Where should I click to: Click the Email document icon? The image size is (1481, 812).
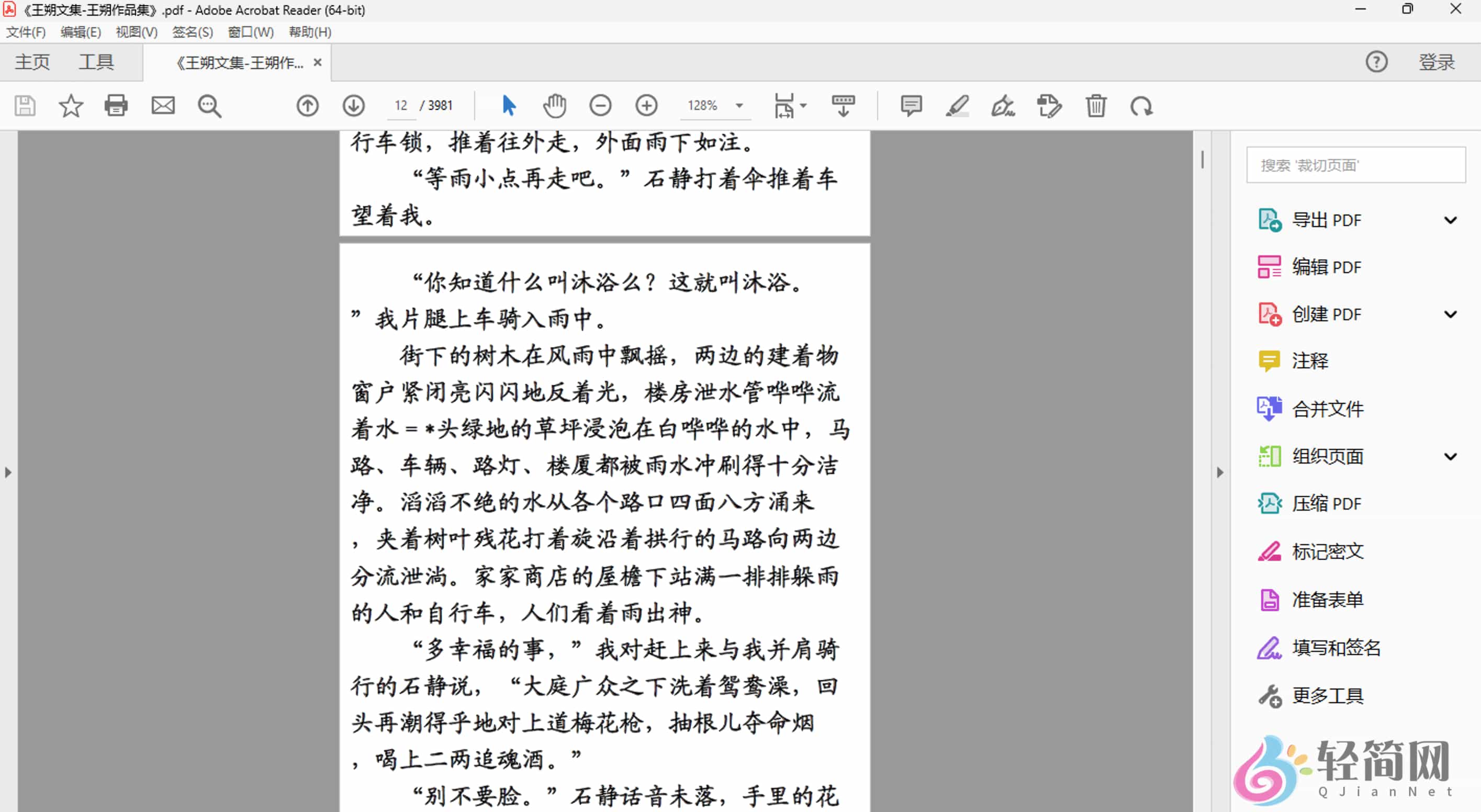pos(163,106)
